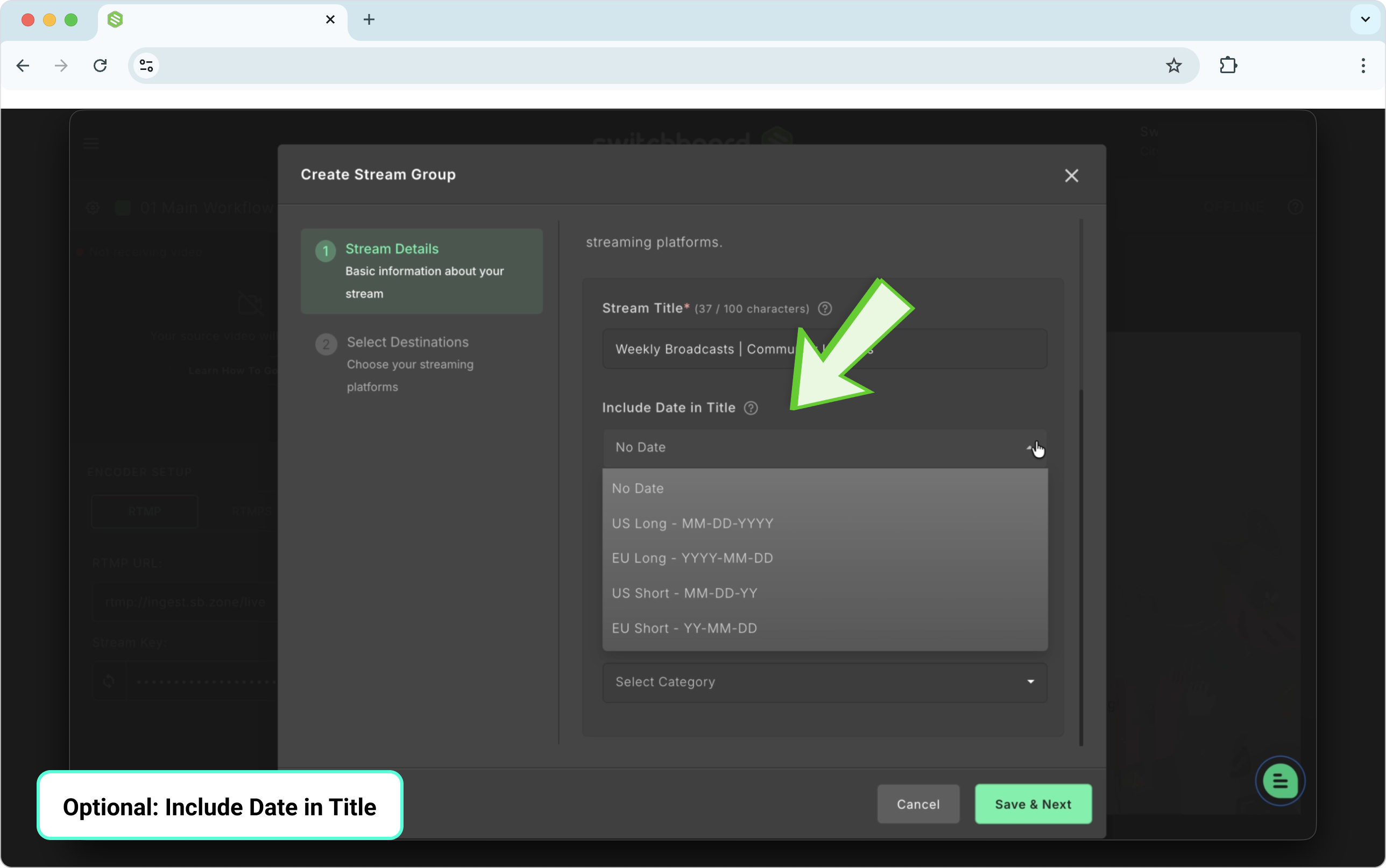The width and height of the screenshot is (1386, 868).
Task: Click the browser back arrow
Action: click(23, 66)
